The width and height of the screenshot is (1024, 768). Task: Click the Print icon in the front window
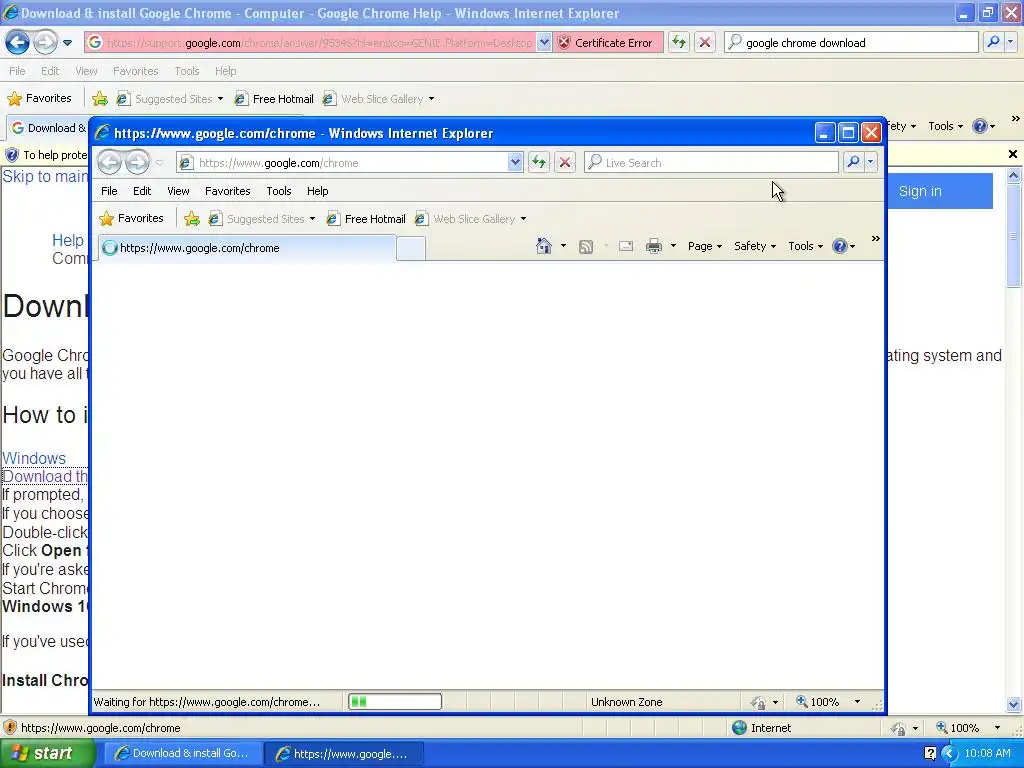tap(654, 246)
